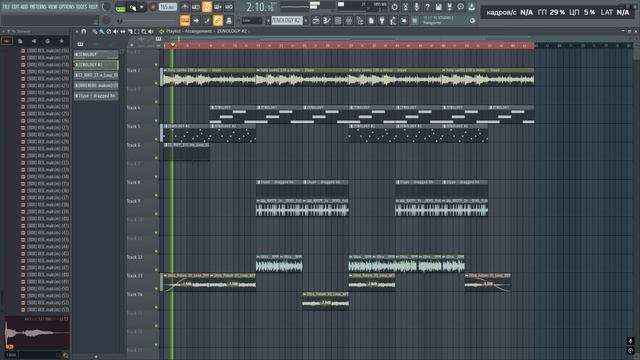Toggle playlist magnet snap icon

coord(84,31)
